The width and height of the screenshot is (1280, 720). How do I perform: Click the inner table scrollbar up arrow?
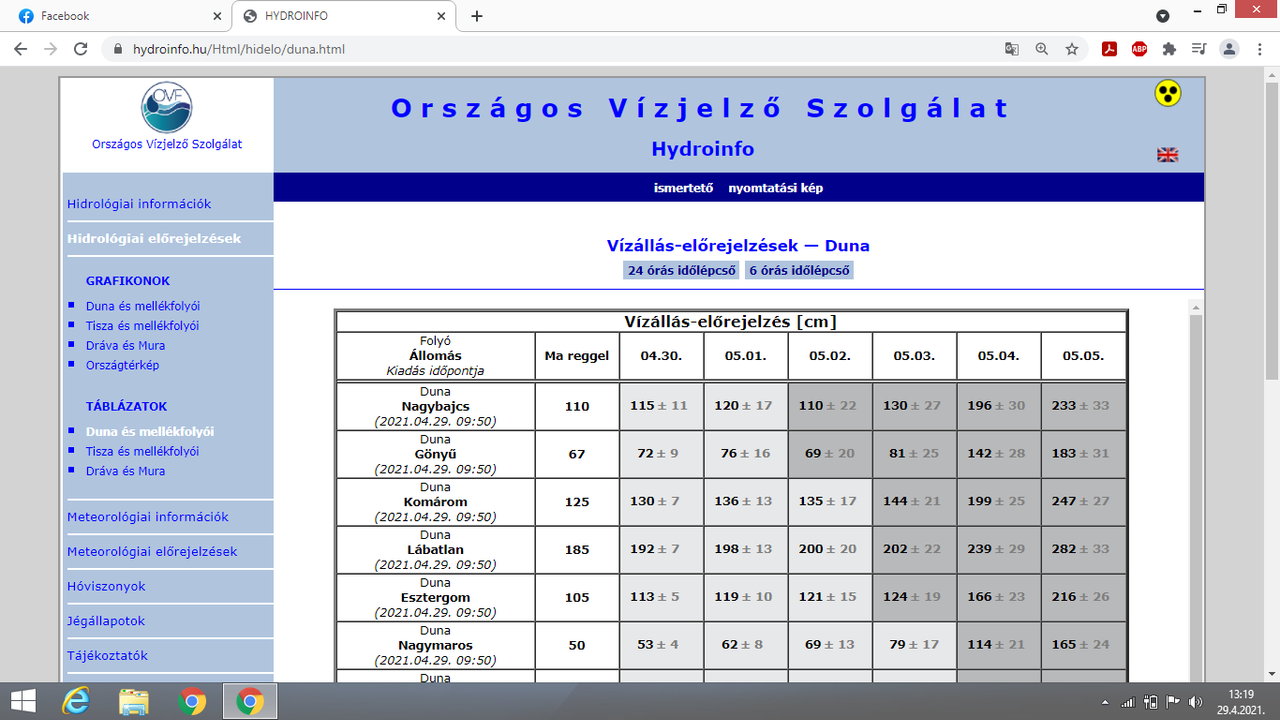coord(1196,308)
